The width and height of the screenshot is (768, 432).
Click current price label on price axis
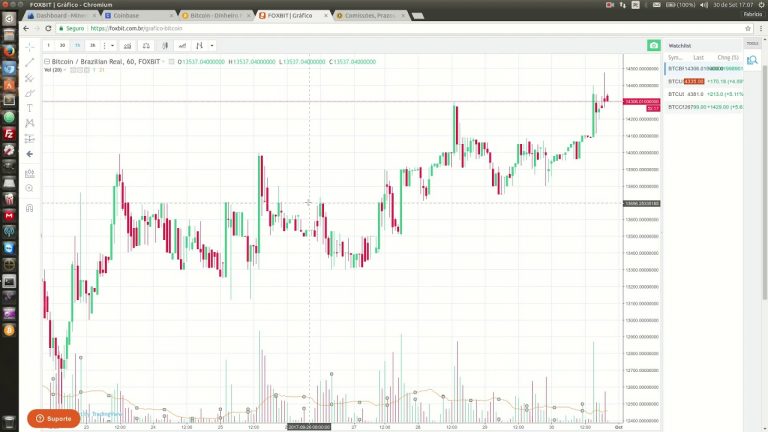pos(642,101)
